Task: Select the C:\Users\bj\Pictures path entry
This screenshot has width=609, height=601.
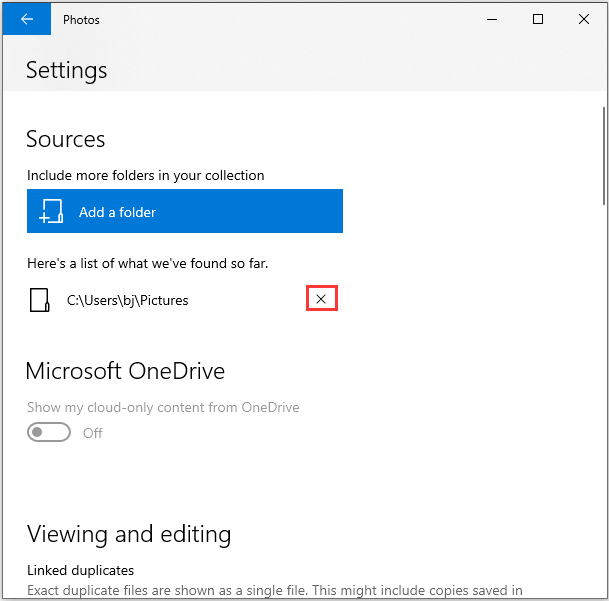Action: [x=127, y=300]
